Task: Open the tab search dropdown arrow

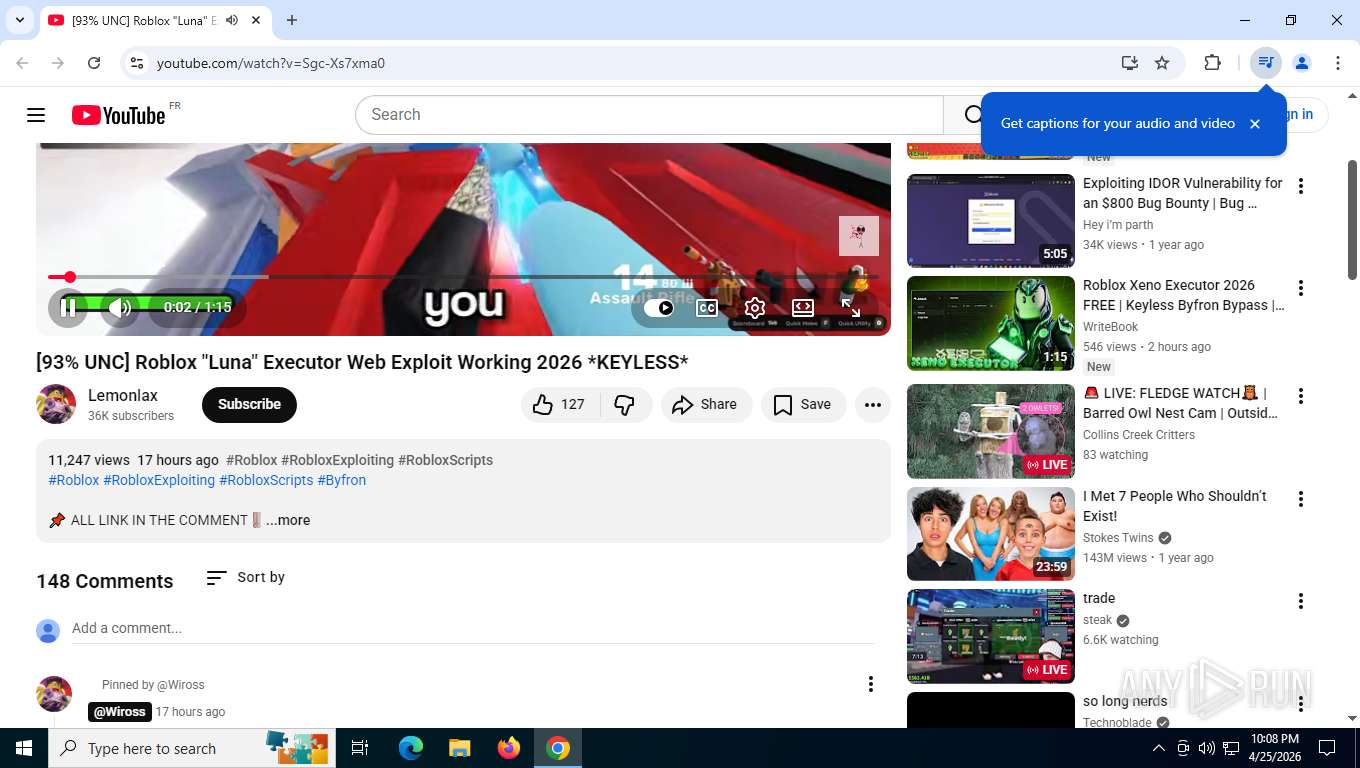Action: click(19, 20)
